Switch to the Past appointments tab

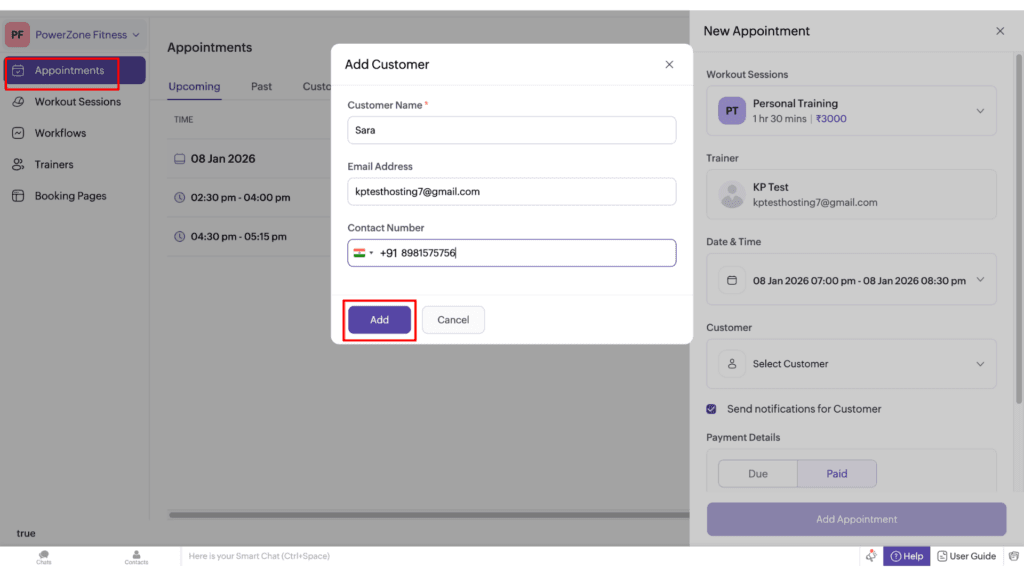click(x=261, y=86)
